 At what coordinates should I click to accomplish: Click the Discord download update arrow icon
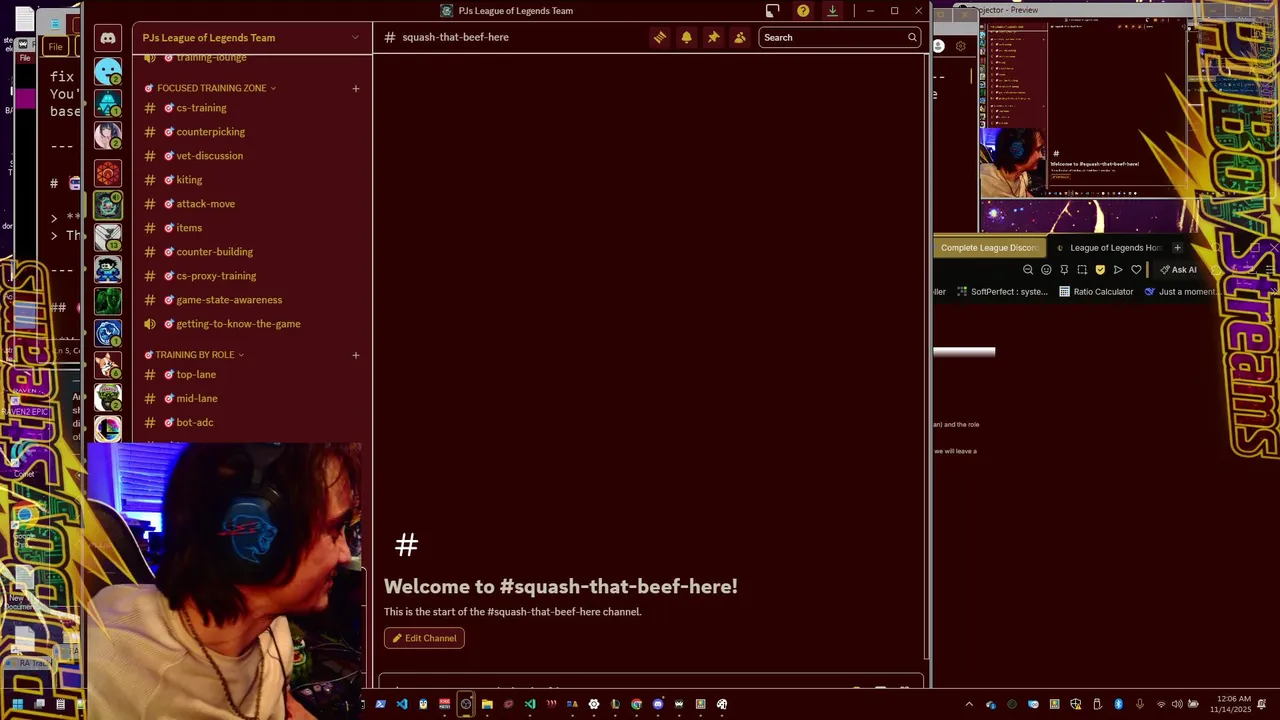(x=832, y=11)
